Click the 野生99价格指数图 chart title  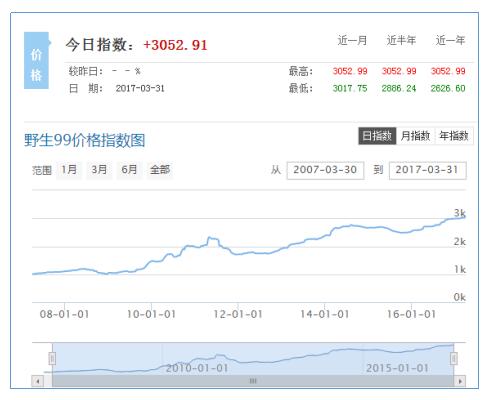pyautogui.click(x=85, y=140)
